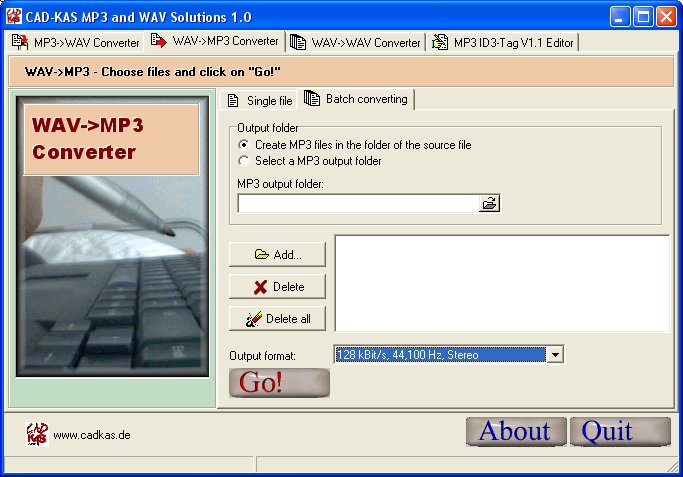
Task: Select the Batch converting tab
Action: [356, 99]
